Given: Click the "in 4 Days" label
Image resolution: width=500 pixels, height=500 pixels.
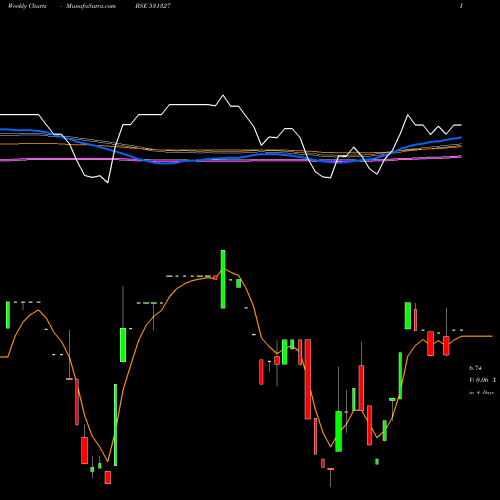Looking at the screenshot, I should pyautogui.click(x=481, y=393).
